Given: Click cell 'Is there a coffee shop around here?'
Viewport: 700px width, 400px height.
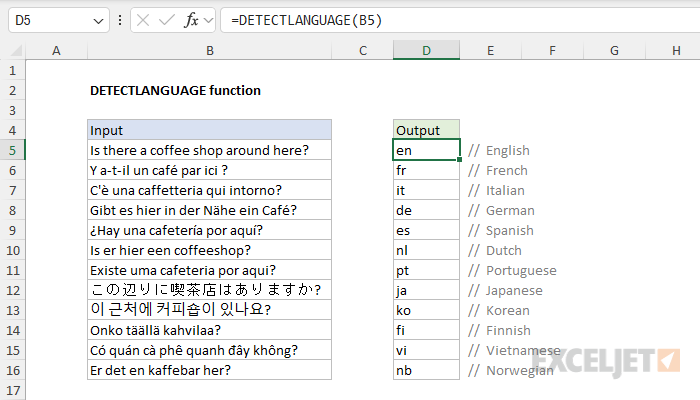Looking at the screenshot, I should click(x=209, y=150).
